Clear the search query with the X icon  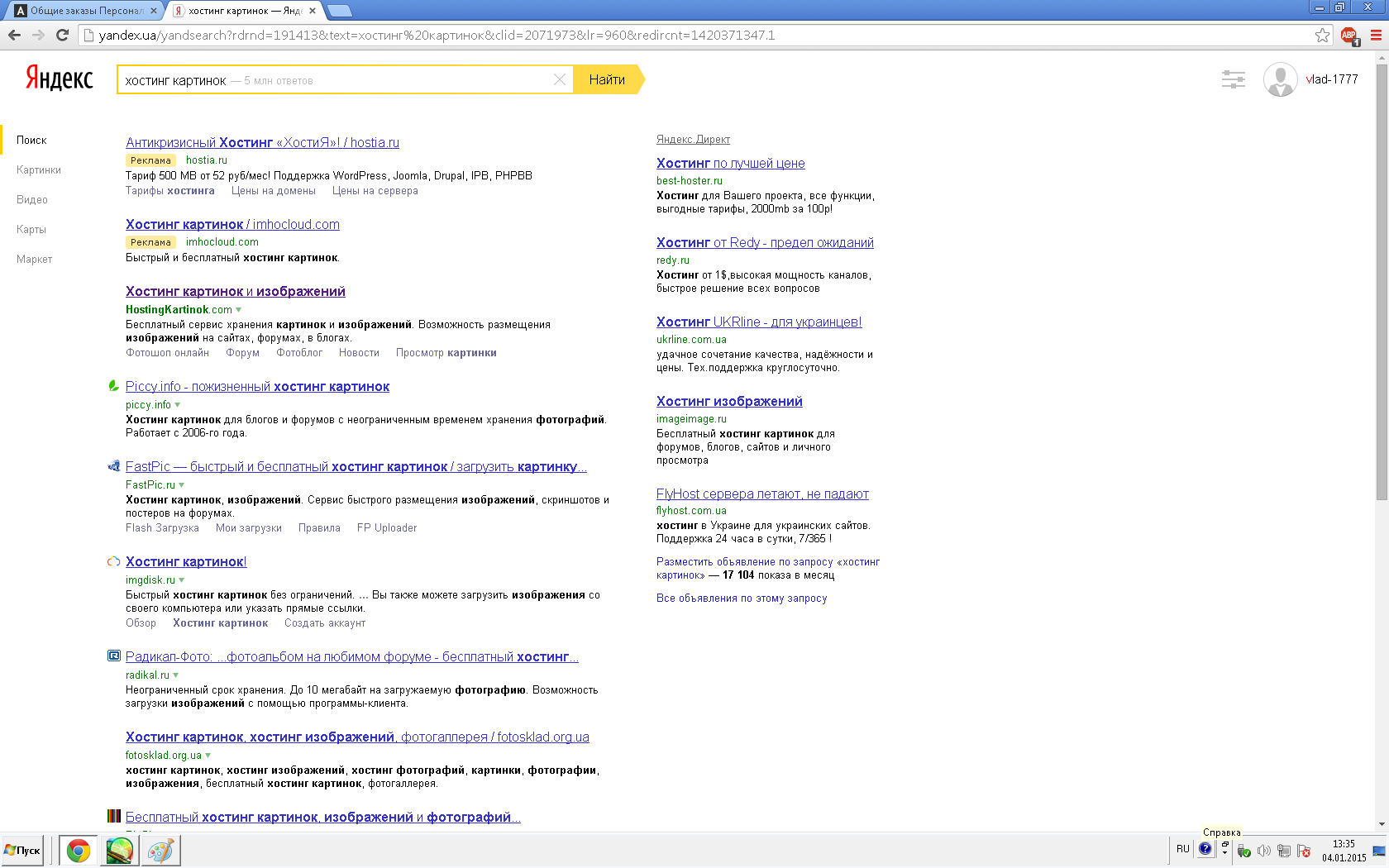[x=560, y=79]
